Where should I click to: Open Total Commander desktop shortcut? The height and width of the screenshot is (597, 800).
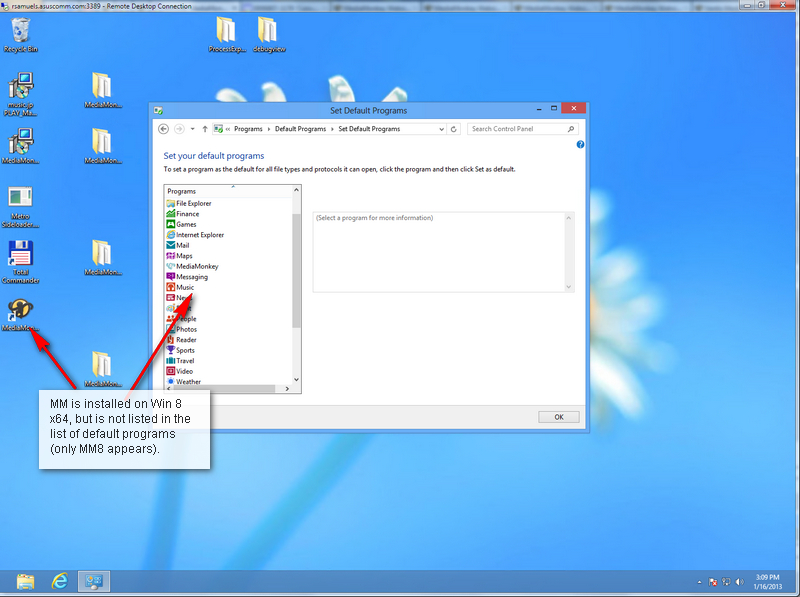(x=21, y=256)
